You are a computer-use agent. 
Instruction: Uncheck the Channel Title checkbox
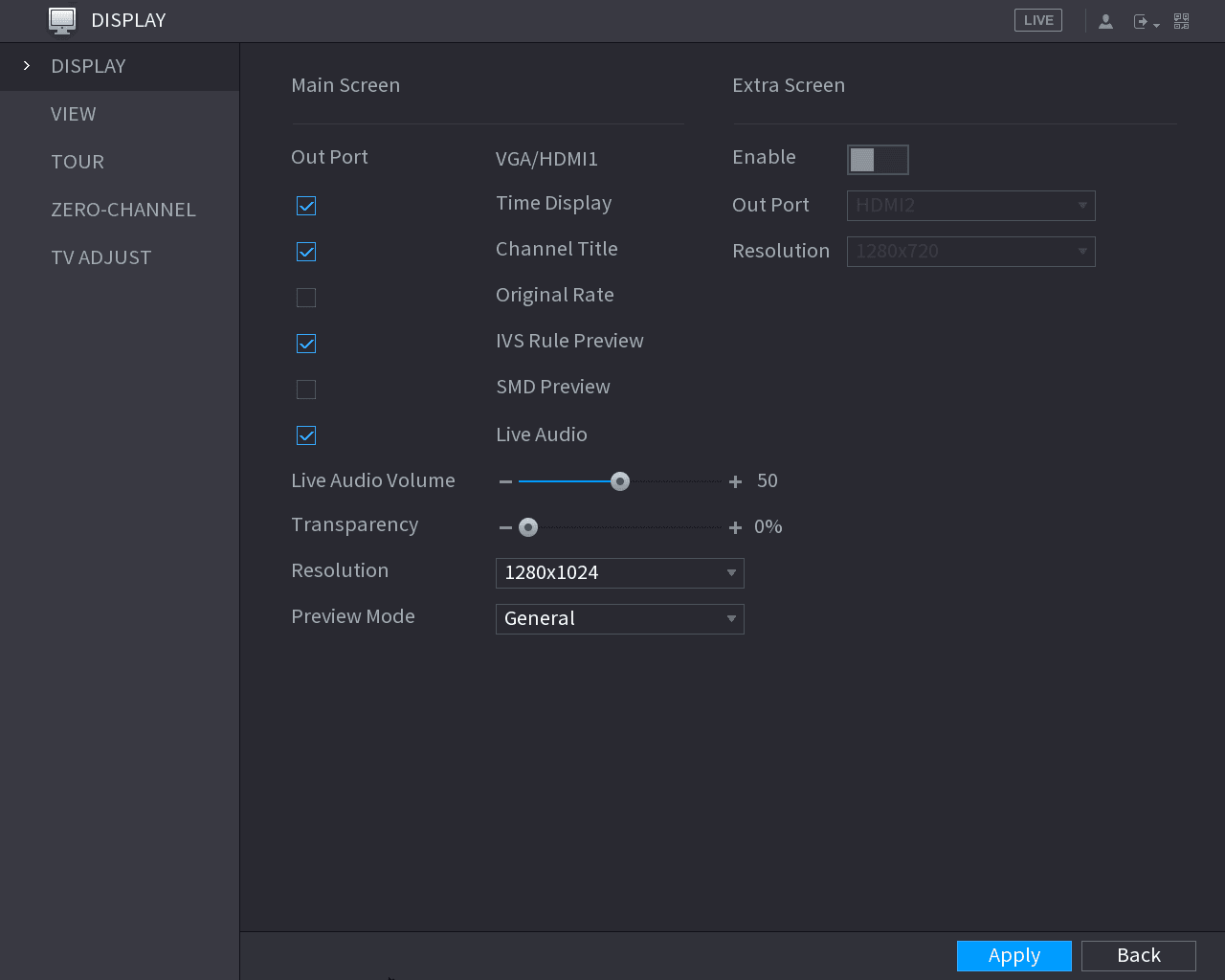pos(306,252)
